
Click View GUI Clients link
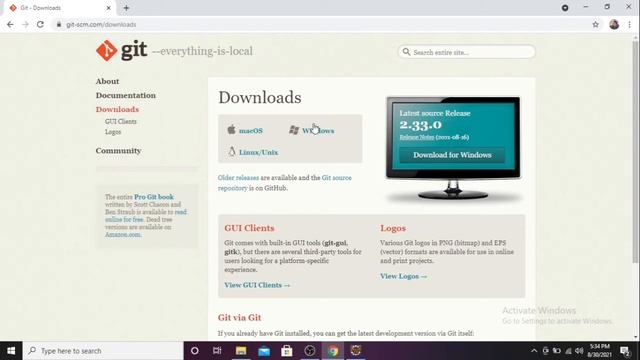pos(257,285)
